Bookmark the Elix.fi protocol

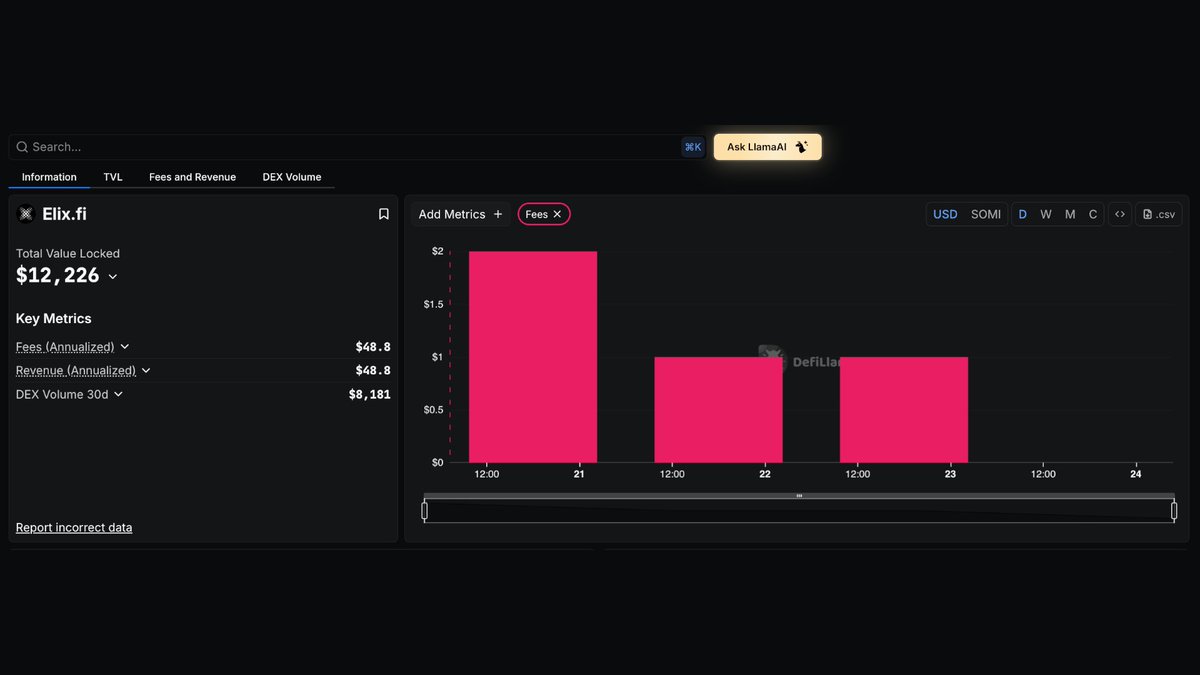tap(383, 214)
